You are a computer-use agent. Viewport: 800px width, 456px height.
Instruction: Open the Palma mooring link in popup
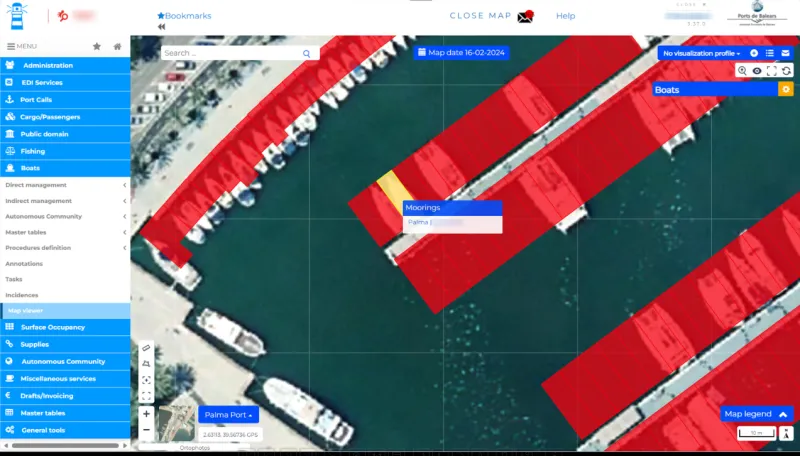[436, 222]
